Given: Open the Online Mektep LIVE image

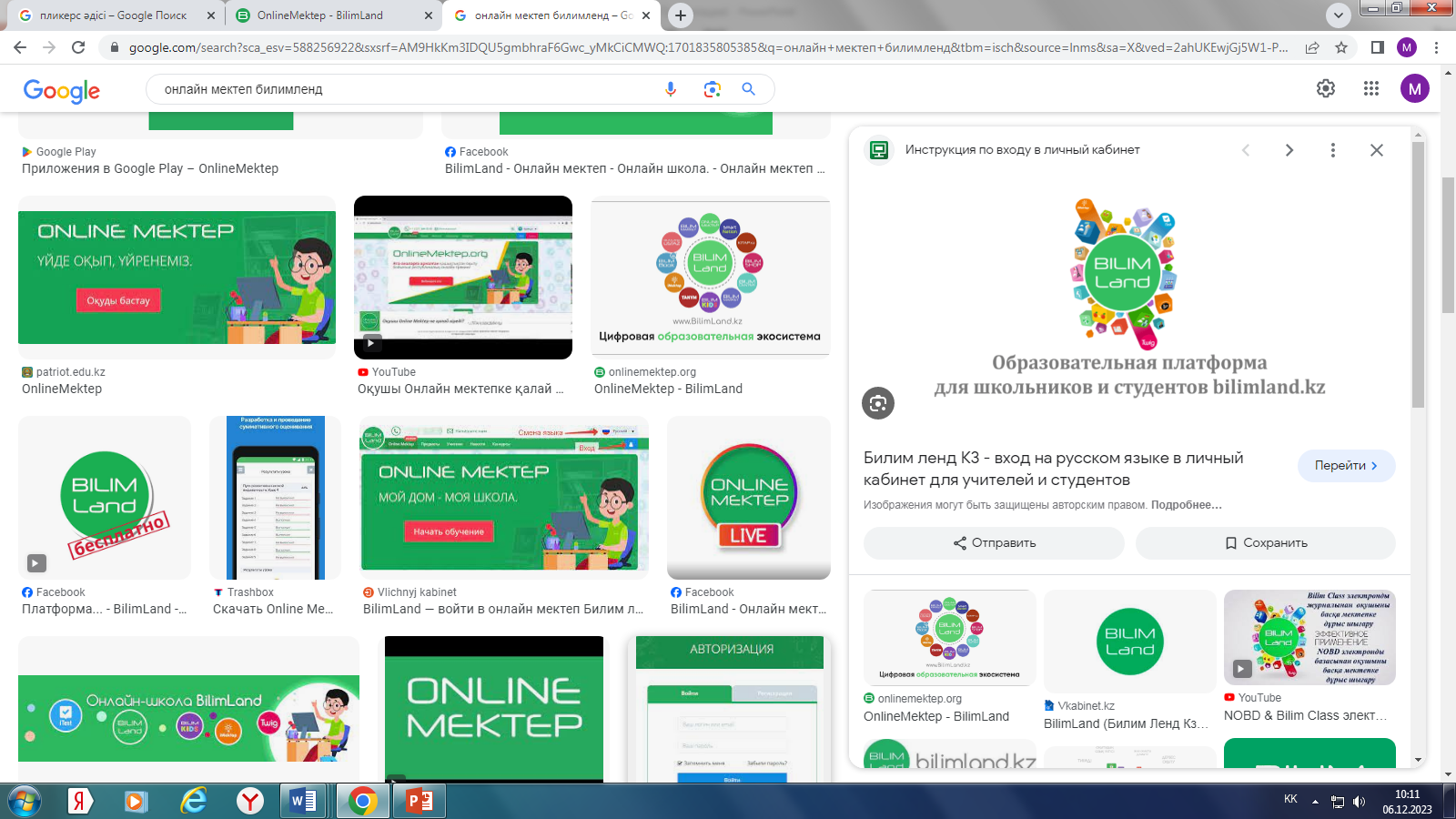Looking at the screenshot, I should click(x=749, y=498).
